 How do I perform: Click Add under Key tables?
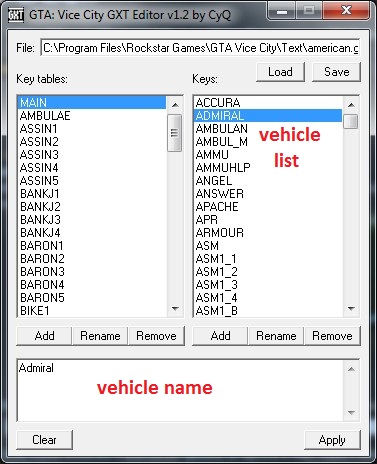(44, 336)
